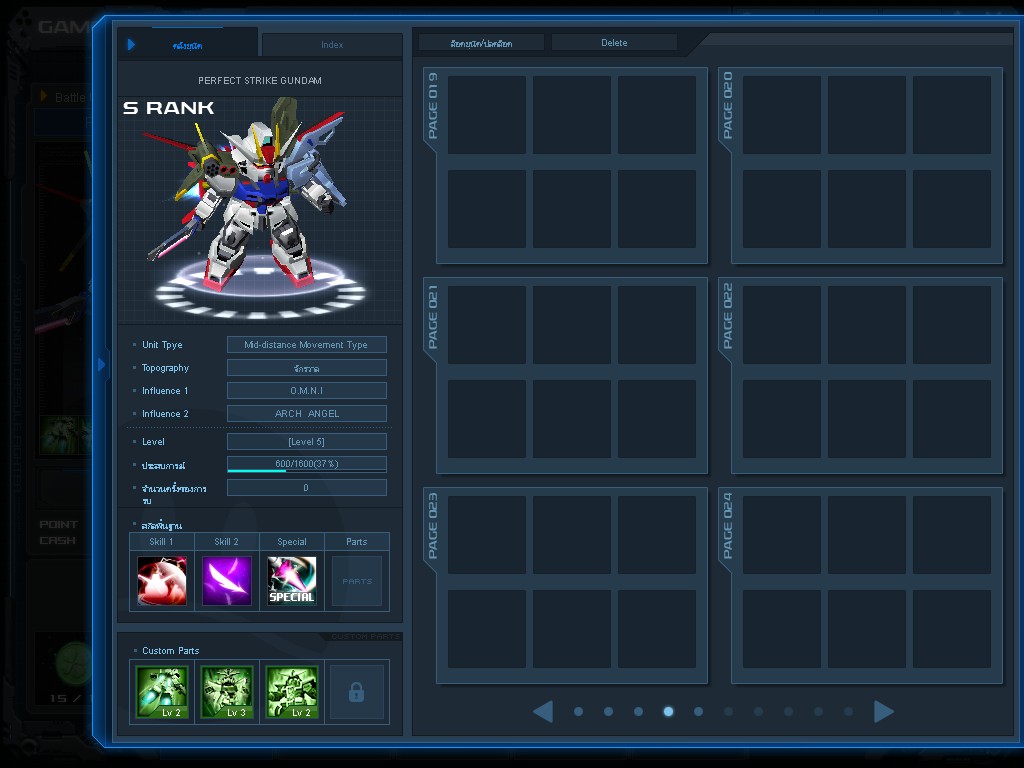Jump to the fifth pagination dot
Viewport: 1024px width, 768px height.
point(698,712)
